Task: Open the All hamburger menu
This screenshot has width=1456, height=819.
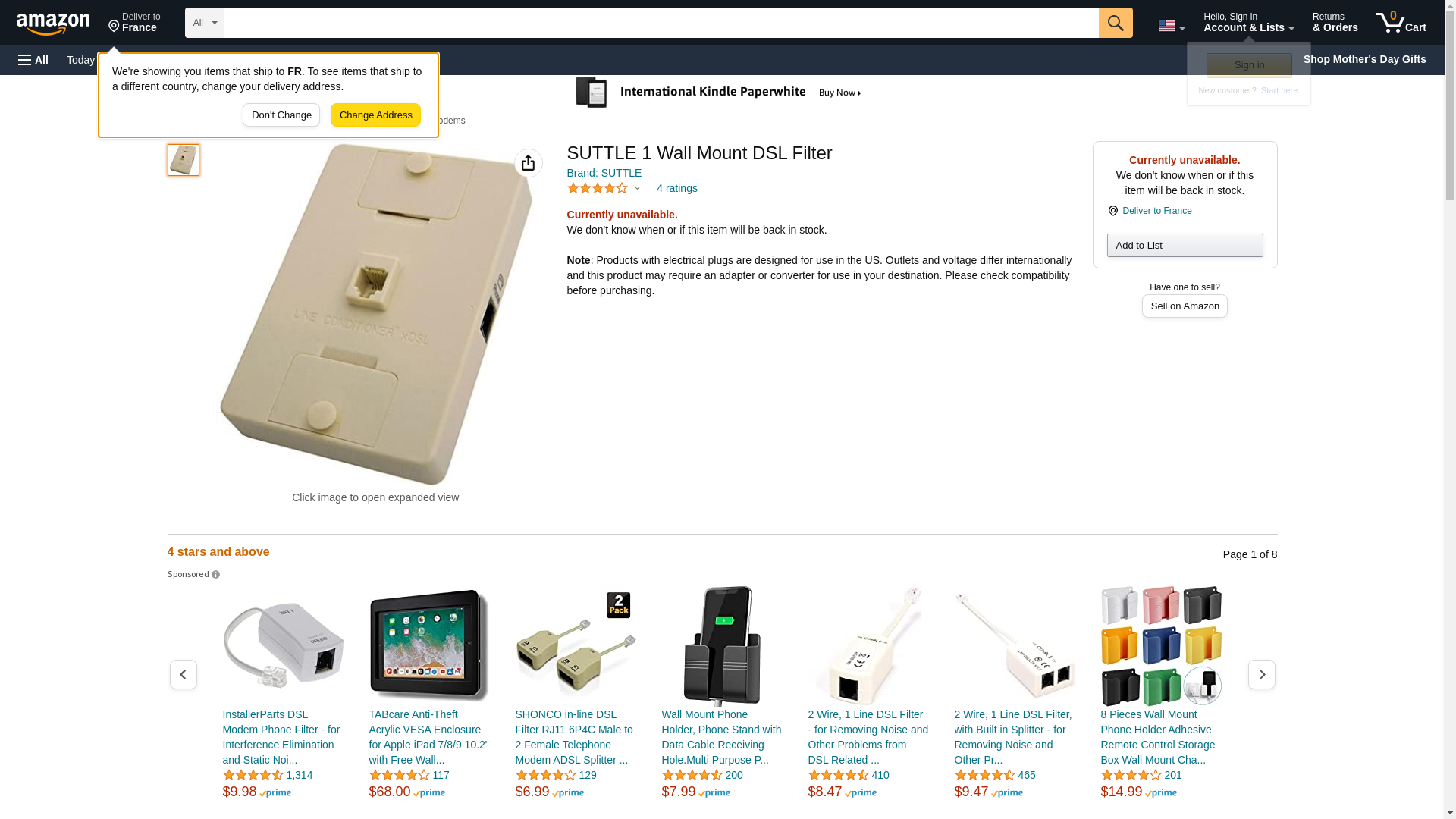Action: pos(33,60)
